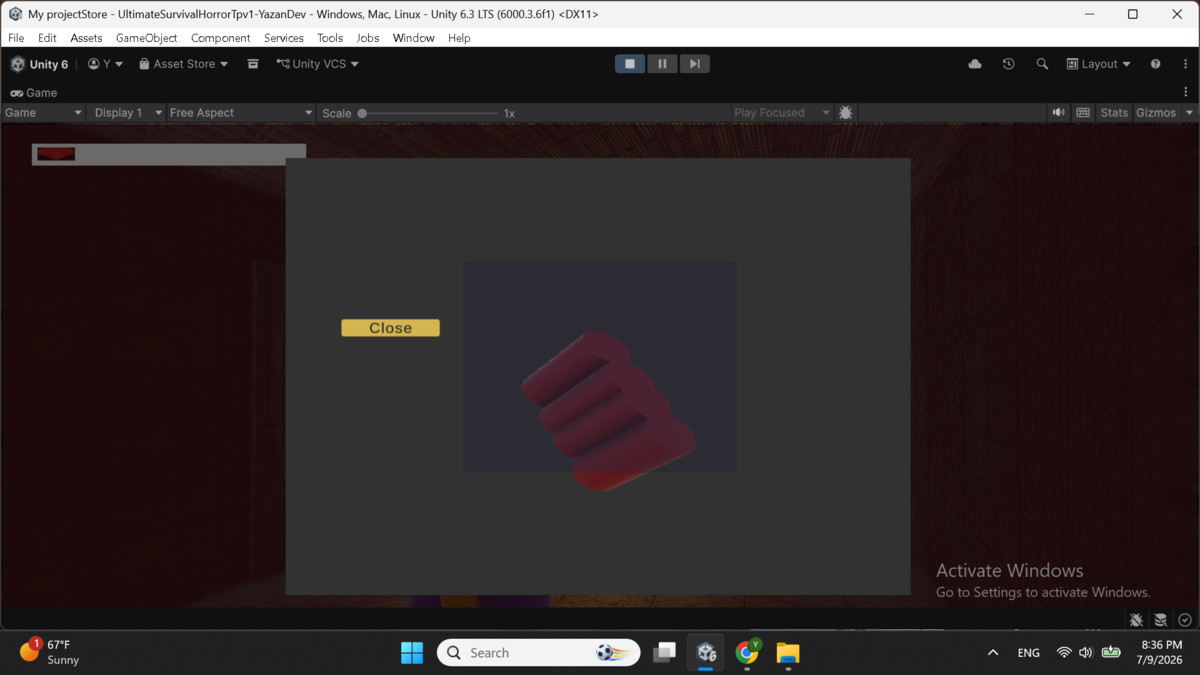The height and width of the screenshot is (675, 1200).
Task: Open the Jobs menu
Action: click(368, 38)
